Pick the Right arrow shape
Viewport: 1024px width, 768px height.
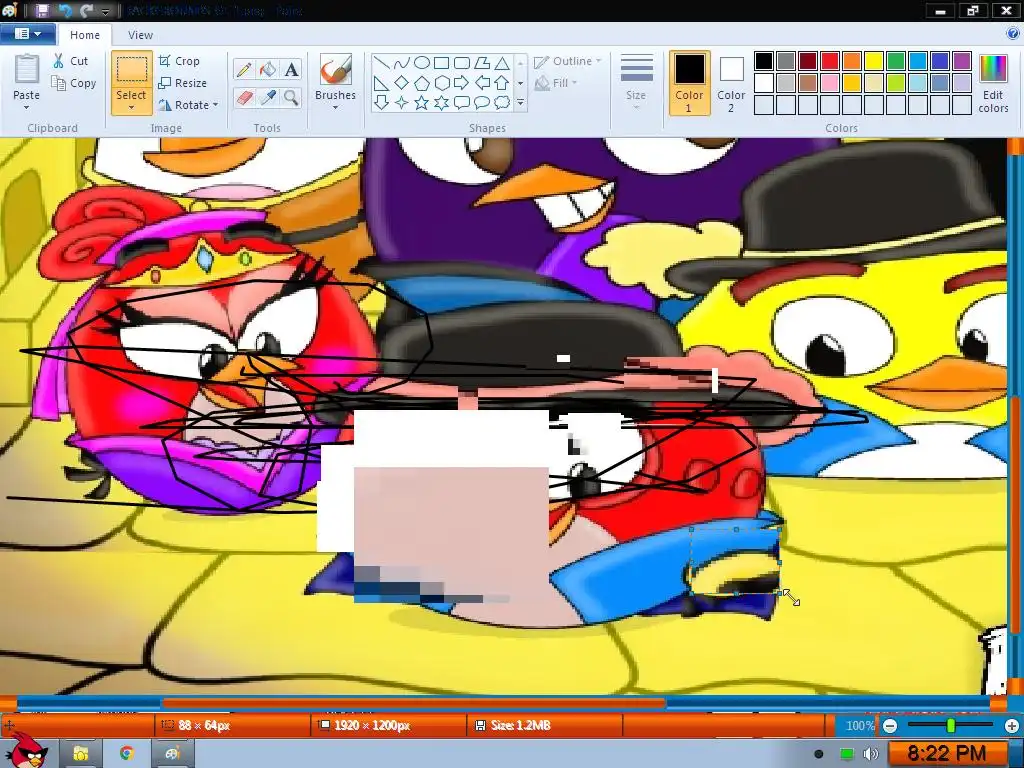tap(462, 83)
